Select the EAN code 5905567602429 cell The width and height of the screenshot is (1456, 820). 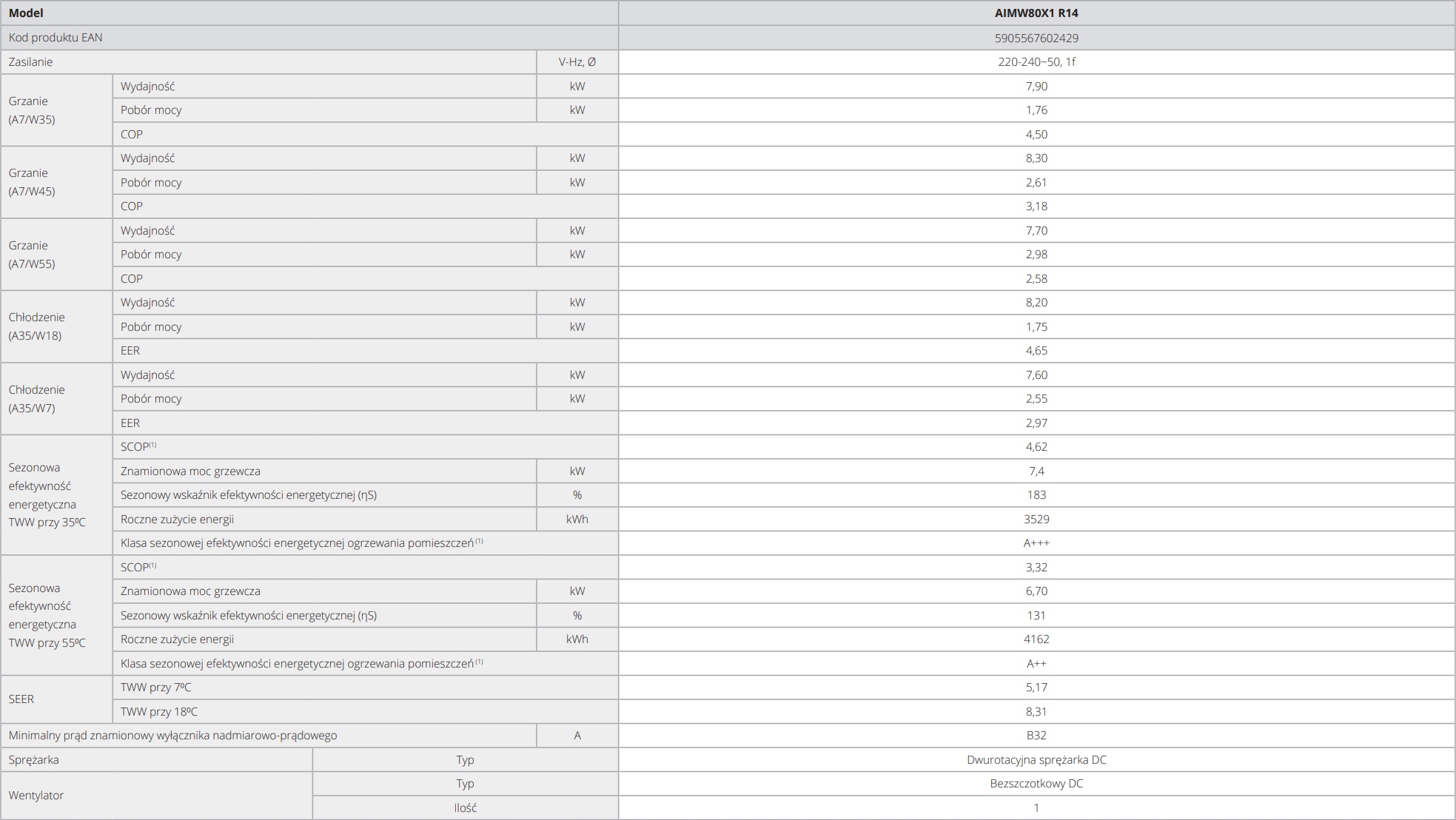(1036, 38)
